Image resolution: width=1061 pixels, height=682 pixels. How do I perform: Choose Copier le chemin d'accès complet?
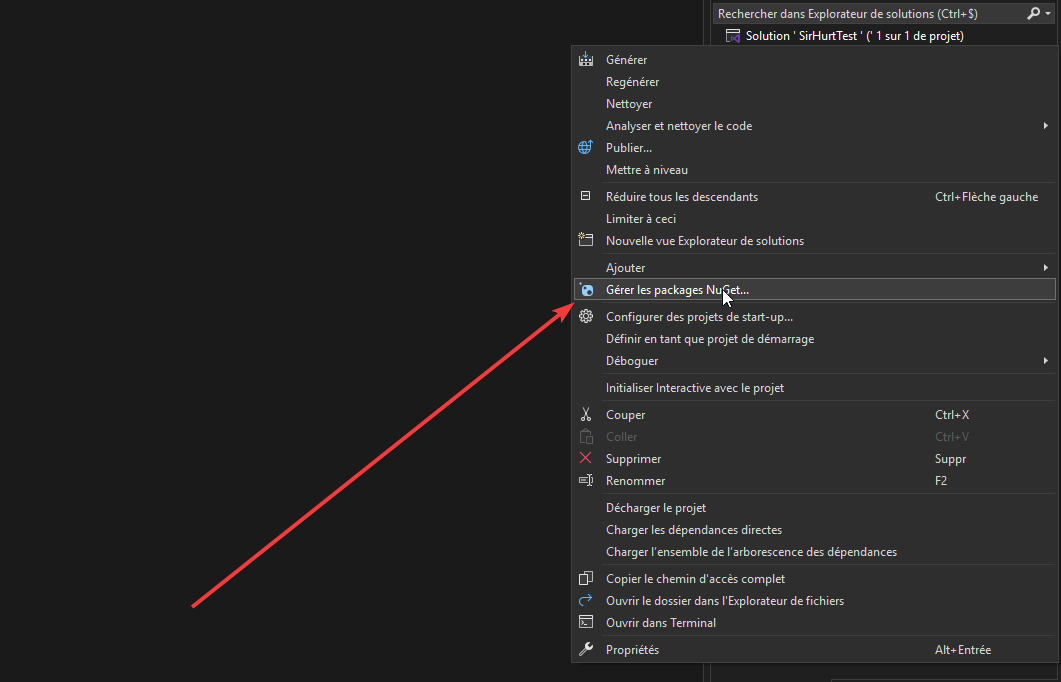point(695,579)
